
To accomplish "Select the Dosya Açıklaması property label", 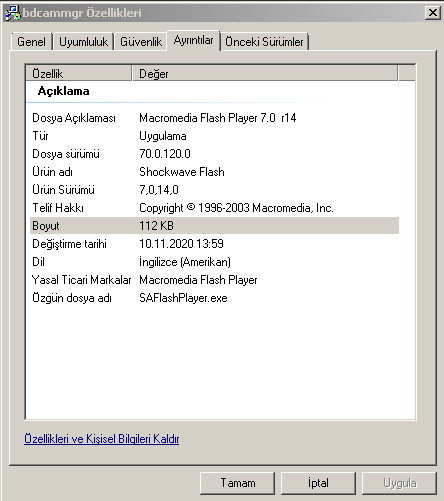I will (74, 118).
